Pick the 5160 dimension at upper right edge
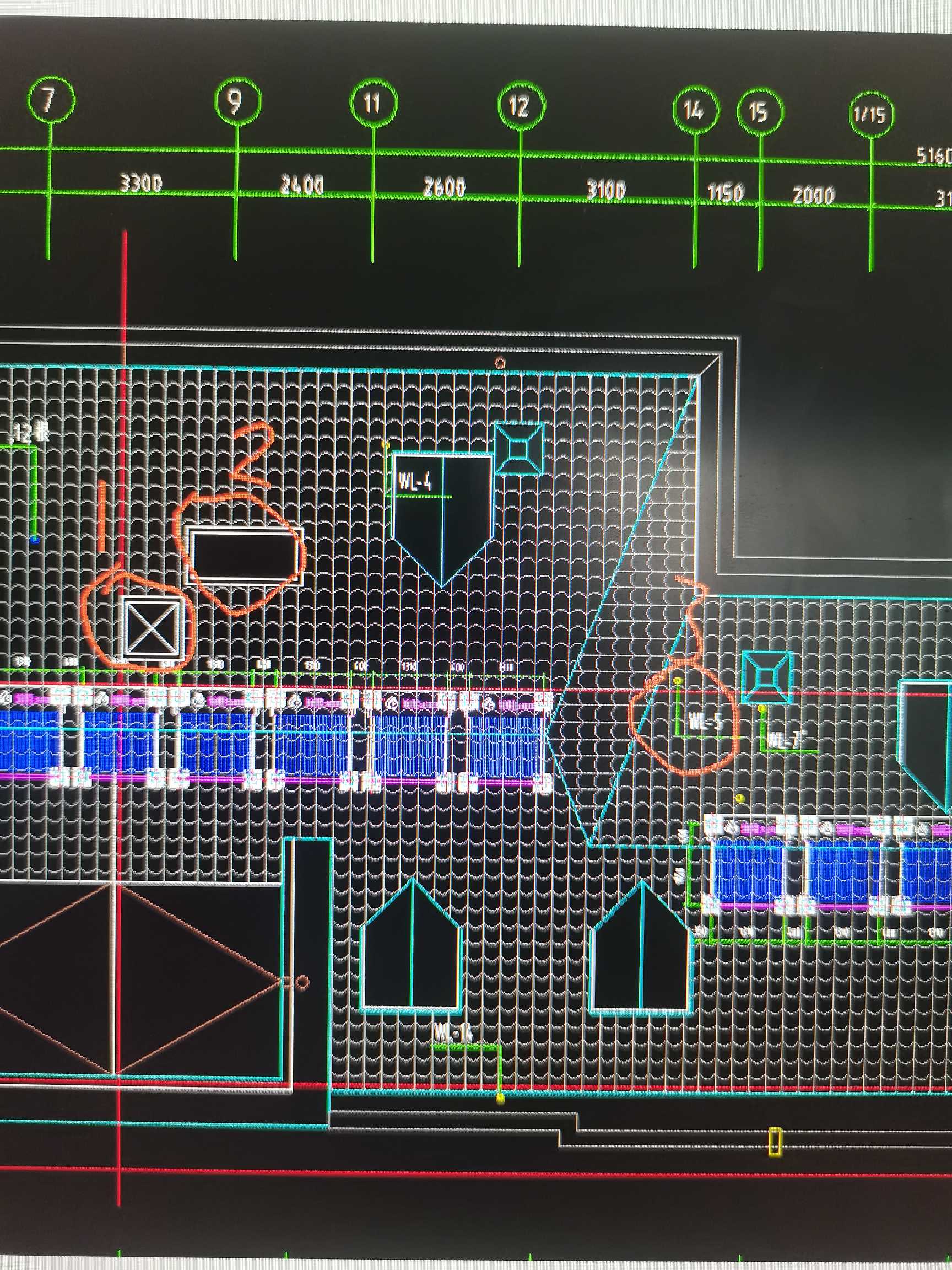Screen dimensions: 952x1270 pos(934,155)
